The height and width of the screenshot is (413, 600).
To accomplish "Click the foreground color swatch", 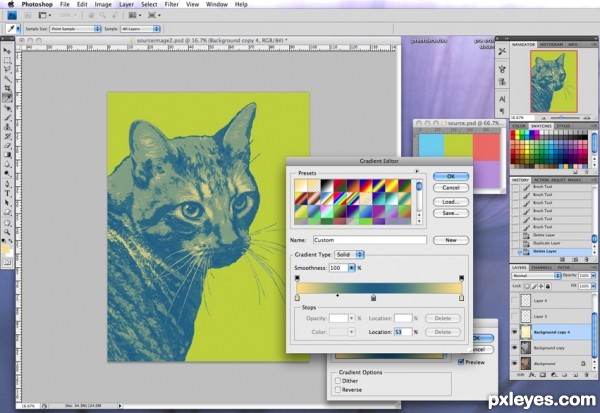I will [x=5, y=249].
